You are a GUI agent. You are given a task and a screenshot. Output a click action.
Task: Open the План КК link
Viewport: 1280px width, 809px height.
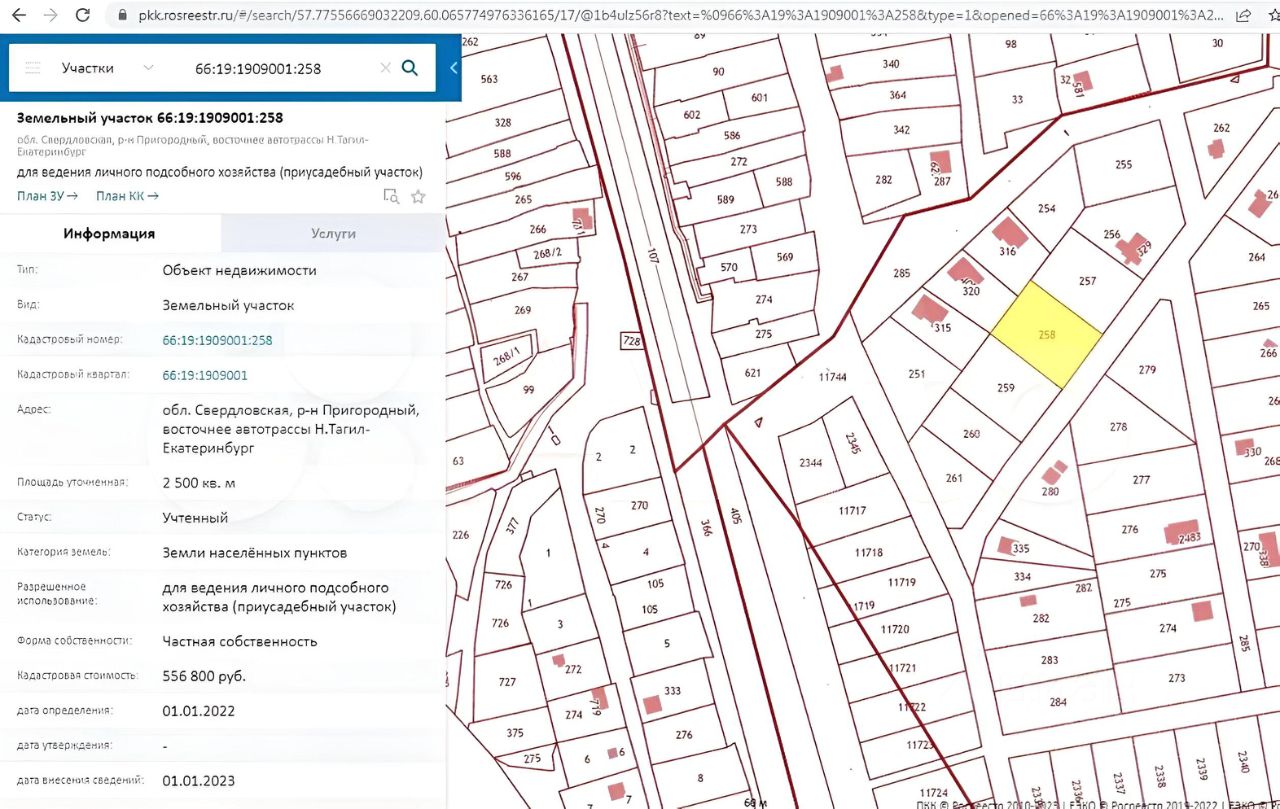[127, 196]
